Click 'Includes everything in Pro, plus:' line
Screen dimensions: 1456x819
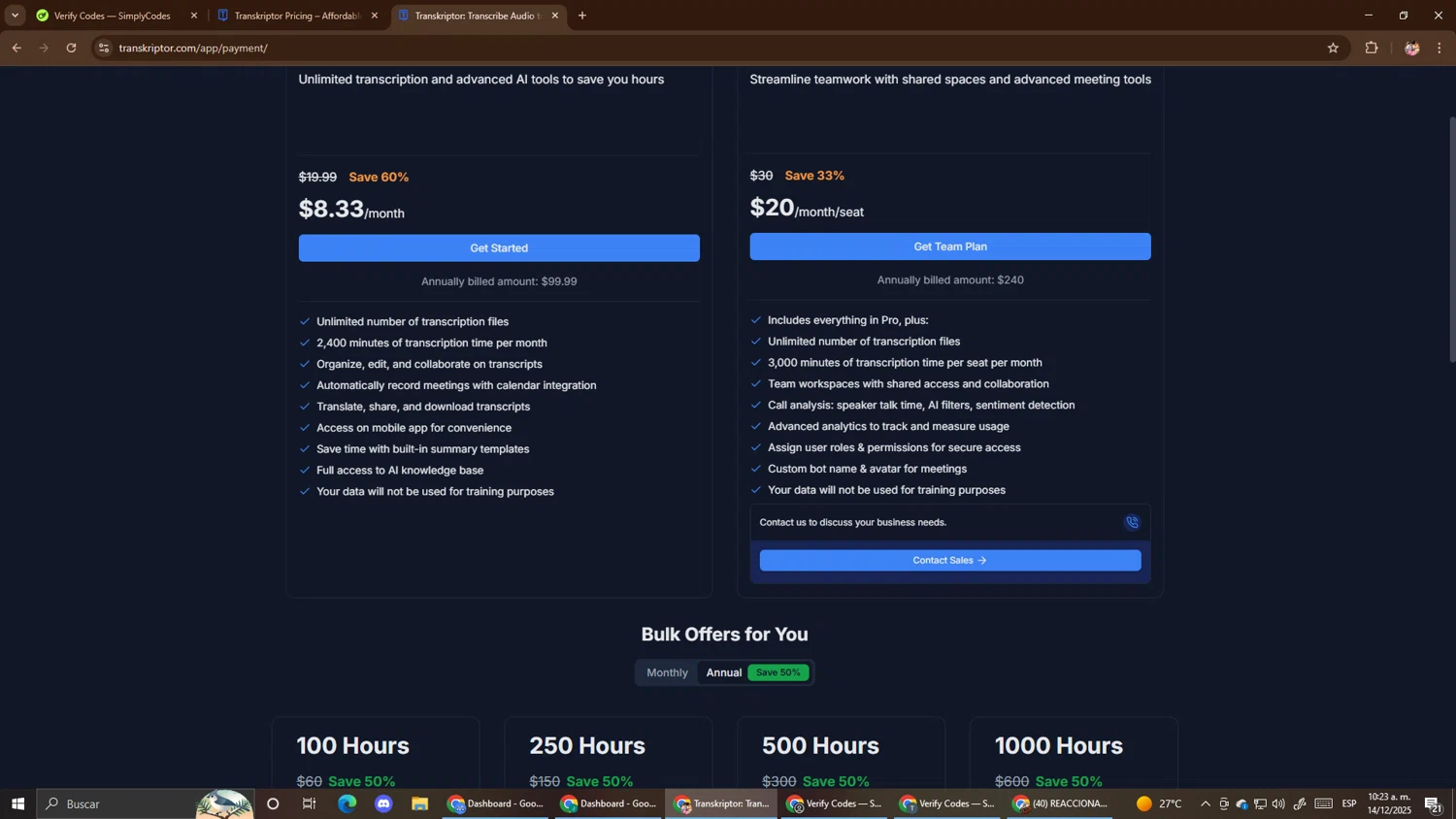847,320
